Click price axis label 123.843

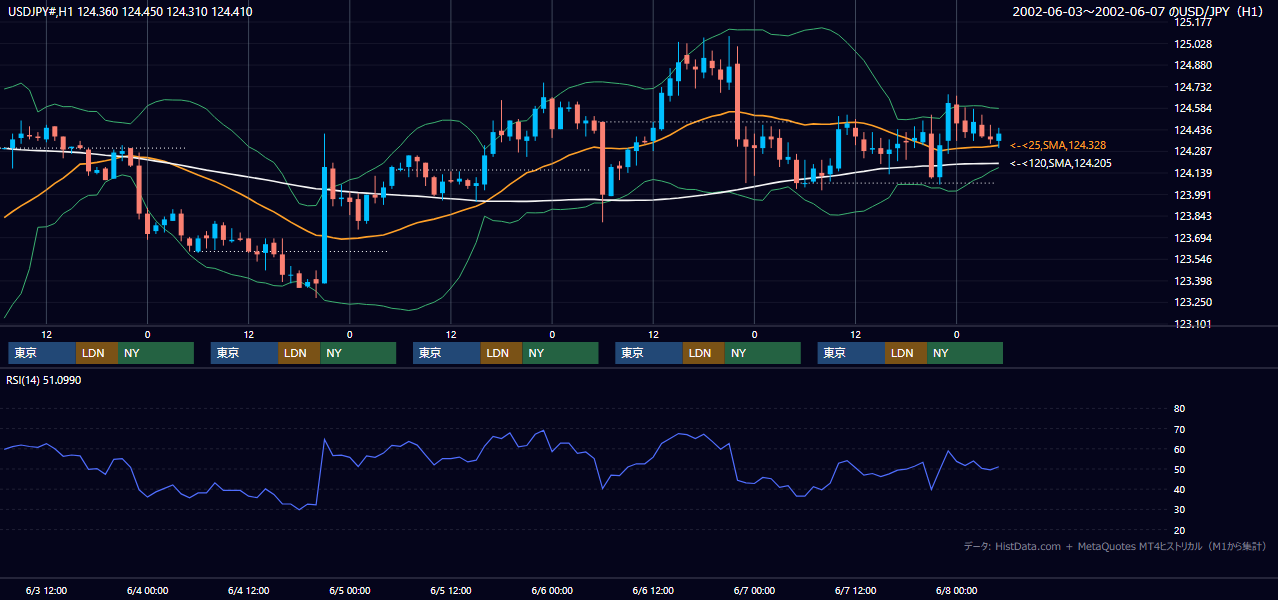[x=1193, y=216]
